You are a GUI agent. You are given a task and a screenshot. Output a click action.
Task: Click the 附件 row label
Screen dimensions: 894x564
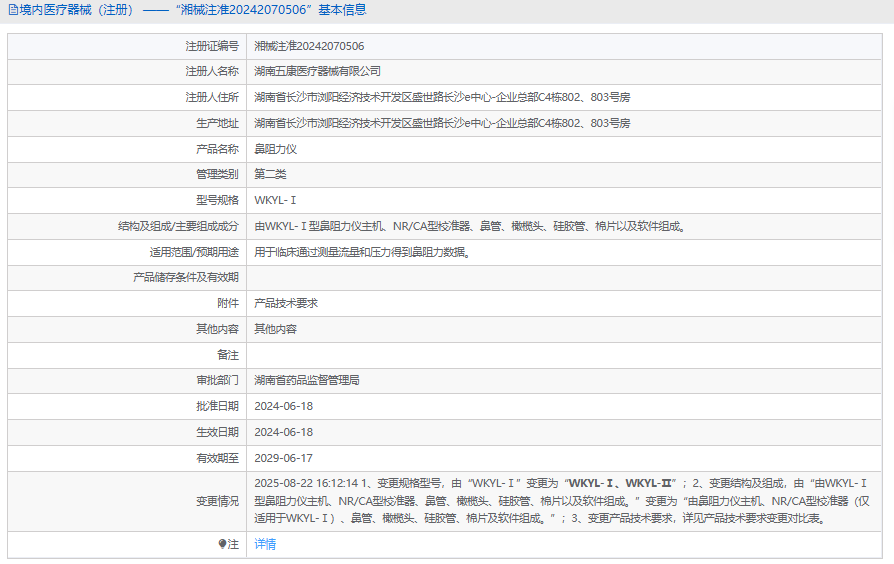(228, 303)
